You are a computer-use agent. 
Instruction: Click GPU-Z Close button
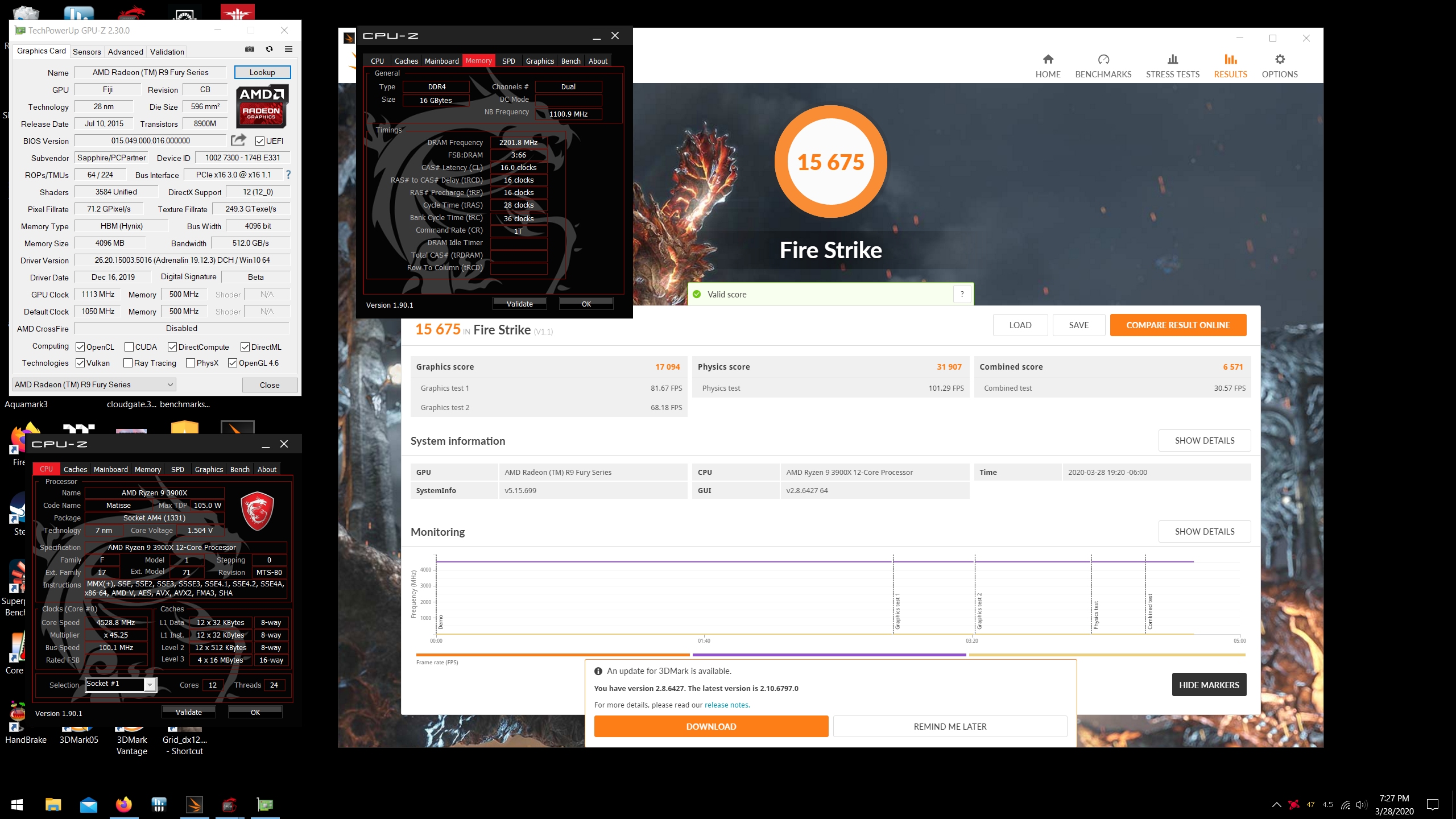click(x=270, y=385)
